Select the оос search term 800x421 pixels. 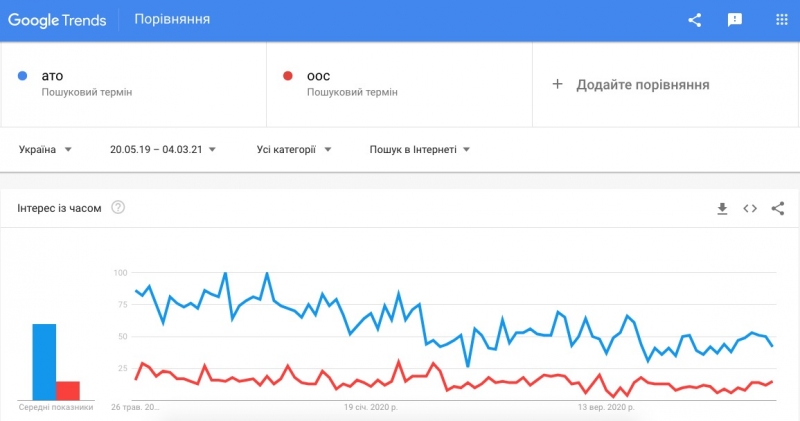tap(318, 76)
